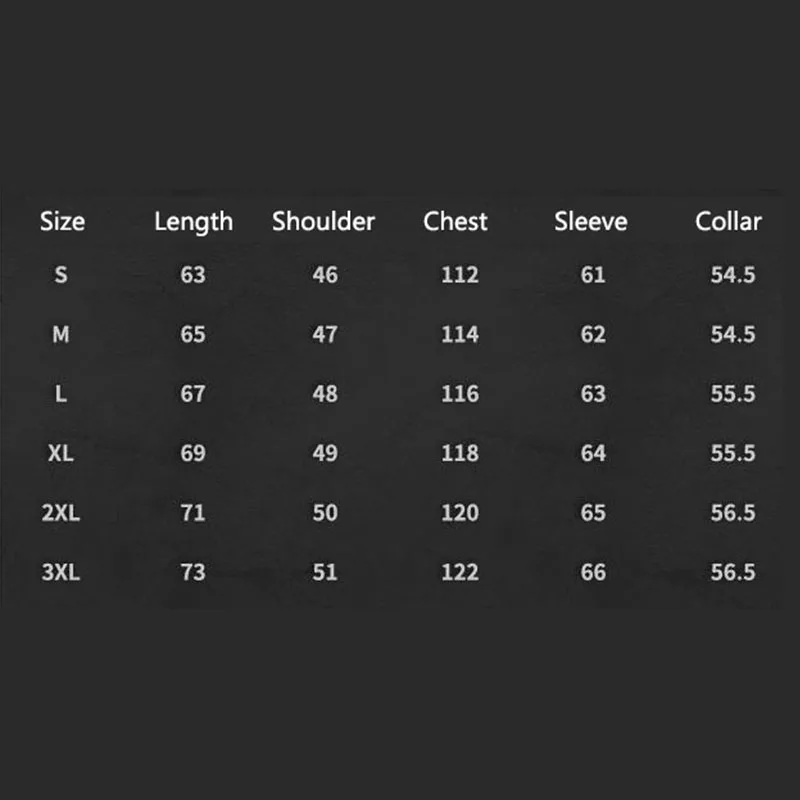This screenshot has width=800, height=800.
Task: Click the Length column header
Action: click(x=193, y=221)
